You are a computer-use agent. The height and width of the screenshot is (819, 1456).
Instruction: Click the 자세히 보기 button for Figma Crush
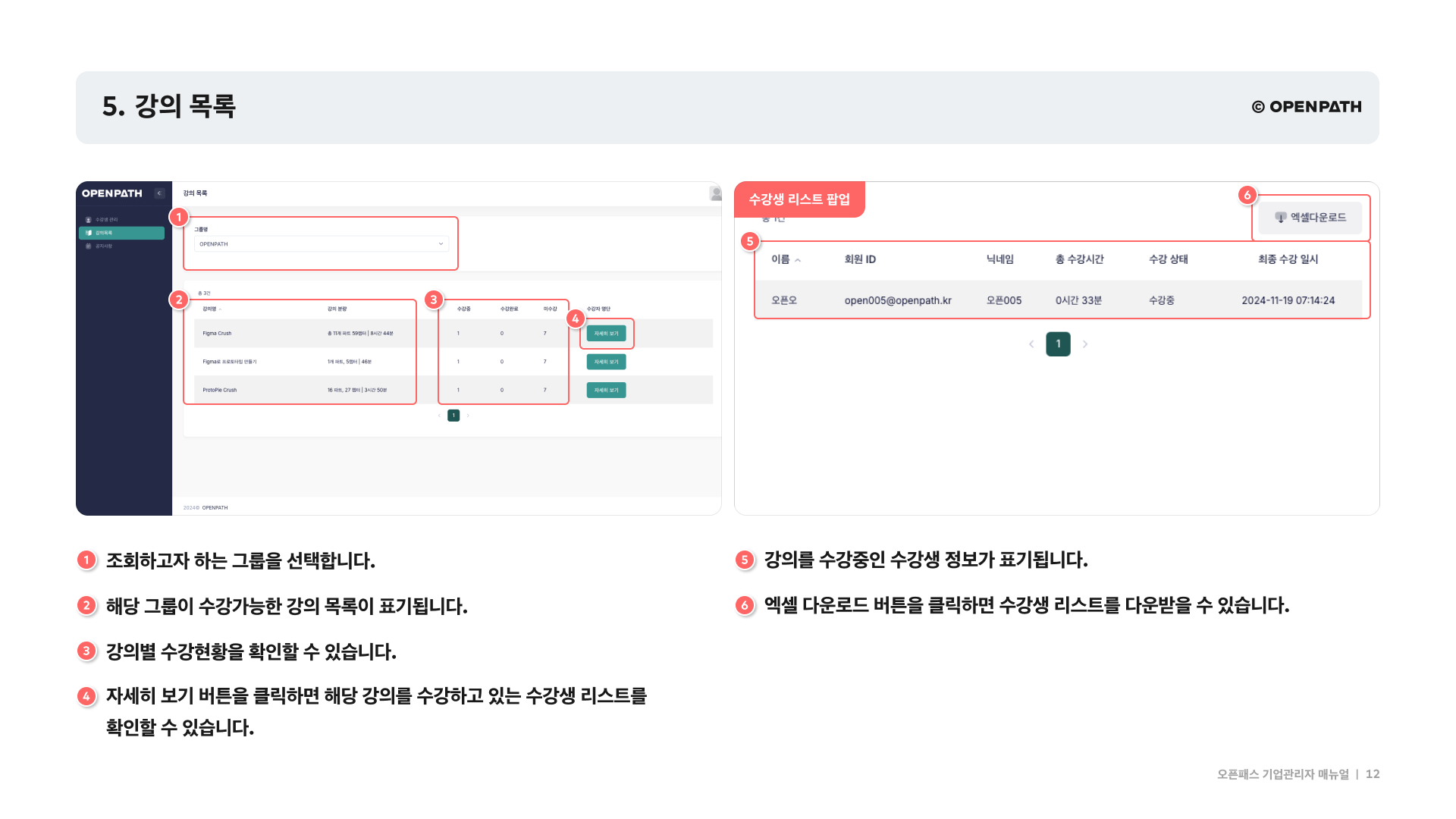[606, 334]
